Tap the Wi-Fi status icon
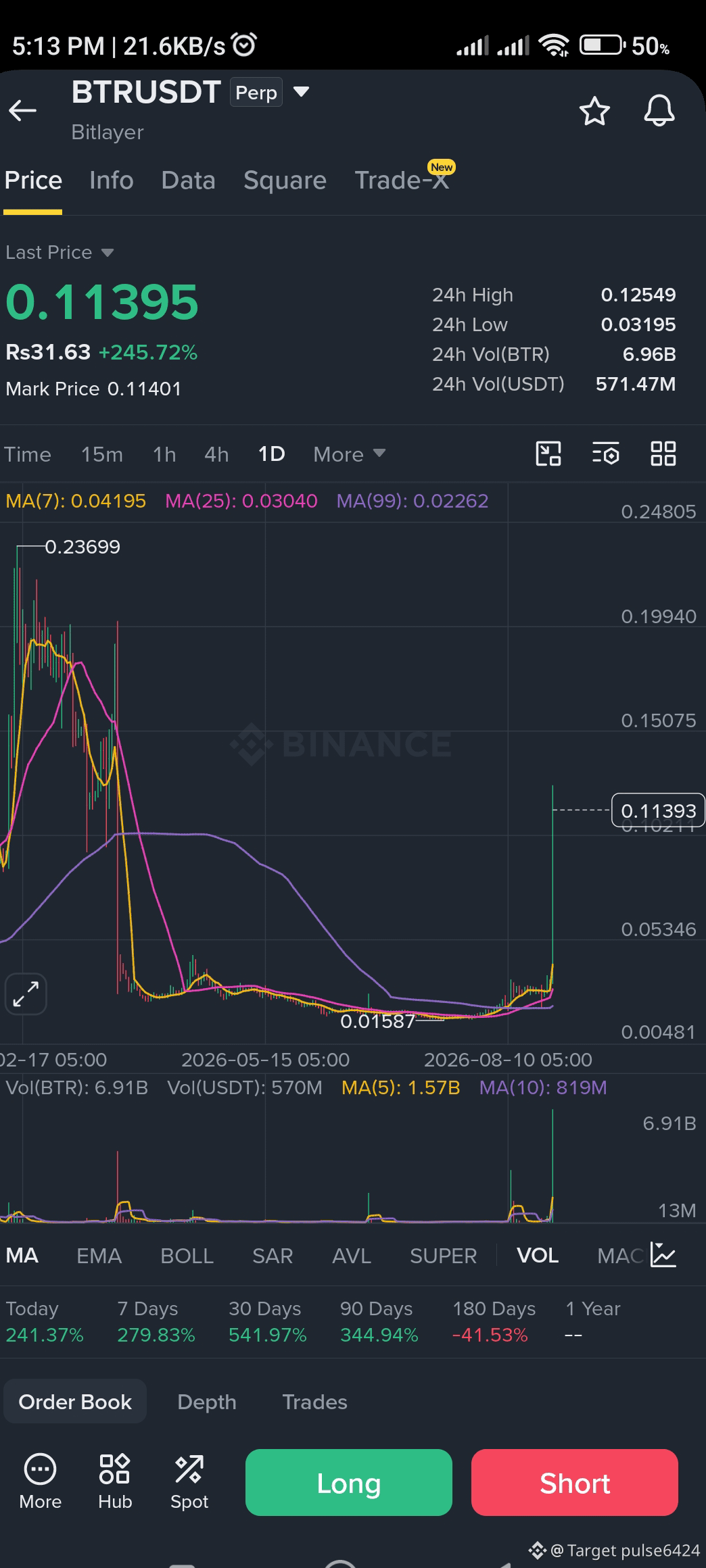The height and width of the screenshot is (1568, 706). (x=554, y=45)
